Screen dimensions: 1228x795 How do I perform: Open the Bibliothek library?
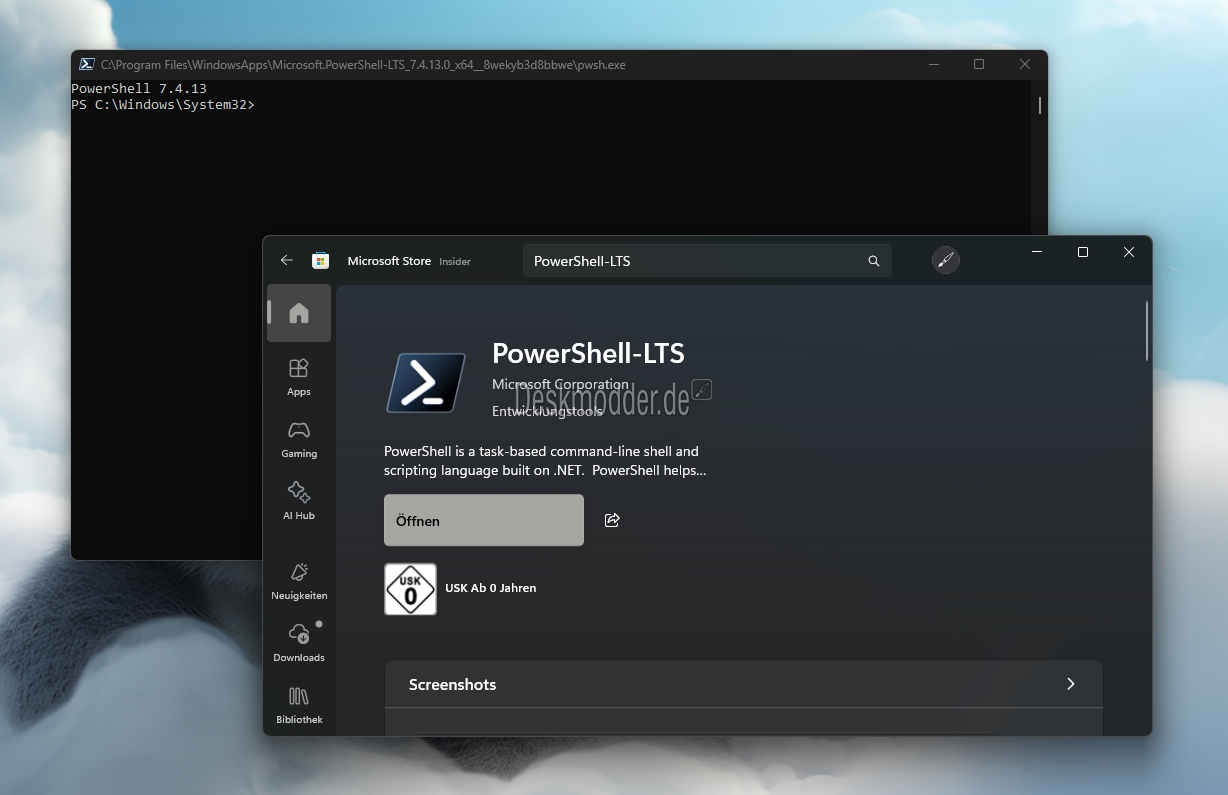pyautogui.click(x=299, y=705)
